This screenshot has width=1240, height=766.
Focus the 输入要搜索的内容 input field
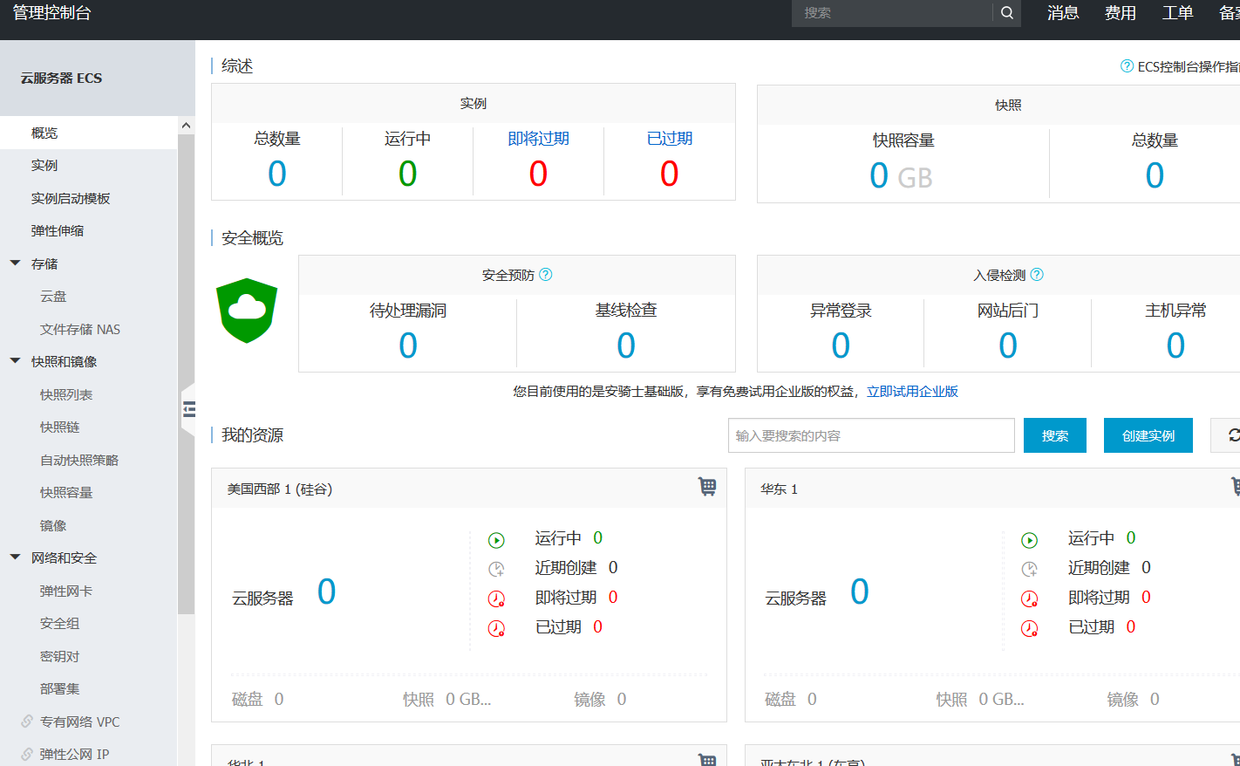[x=871, y=435]
